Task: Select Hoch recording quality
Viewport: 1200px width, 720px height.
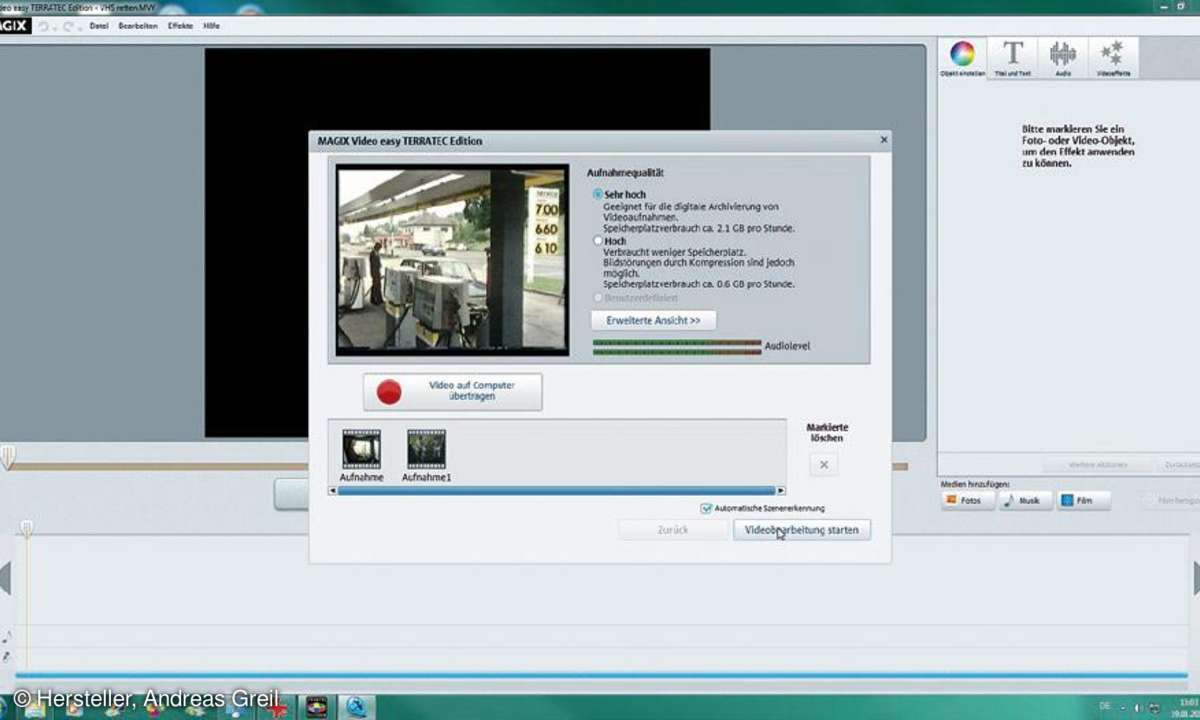Action: click(598, 241)
